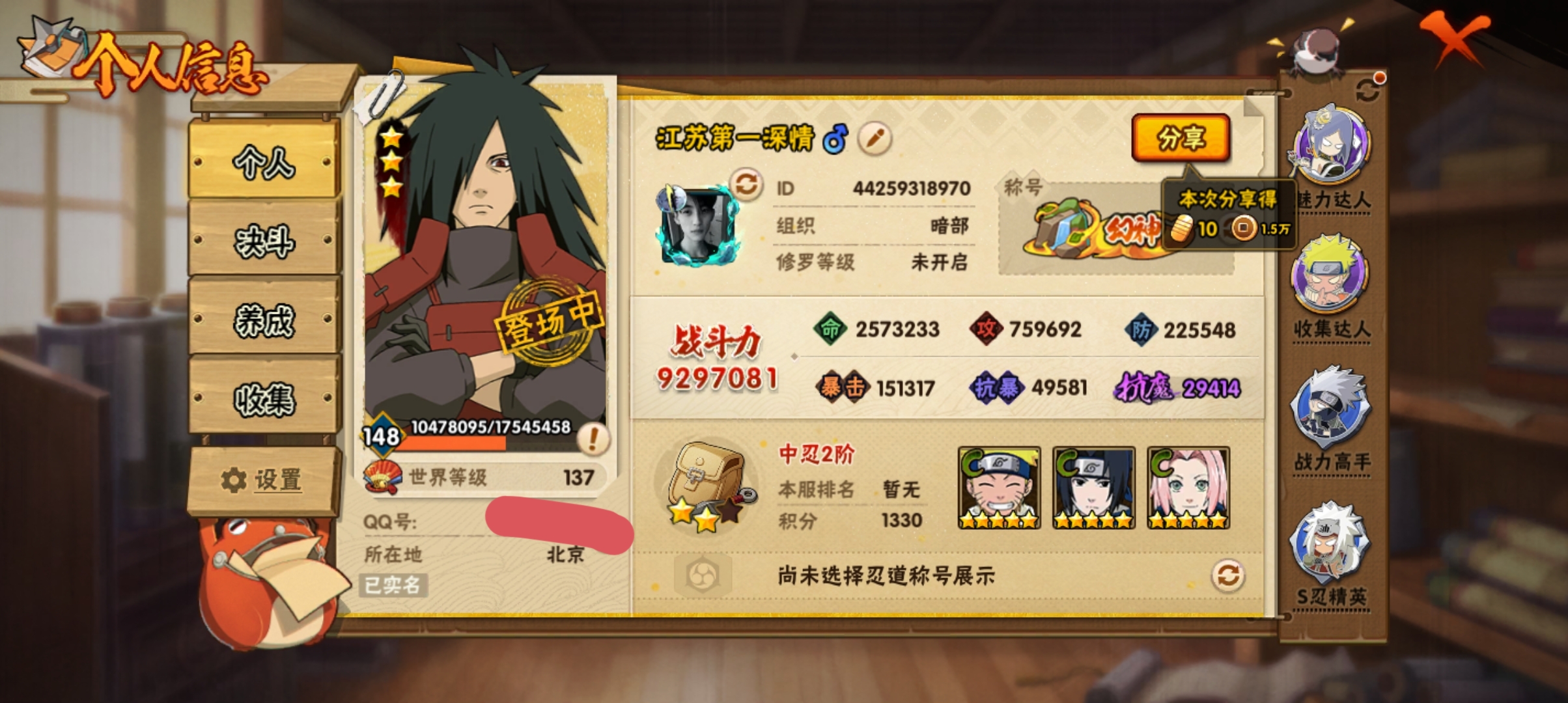This screenshot has height=703, width=1568.
Task: Select the Sakura ninja thumbnail
Action: click(x=1188, y=488)
